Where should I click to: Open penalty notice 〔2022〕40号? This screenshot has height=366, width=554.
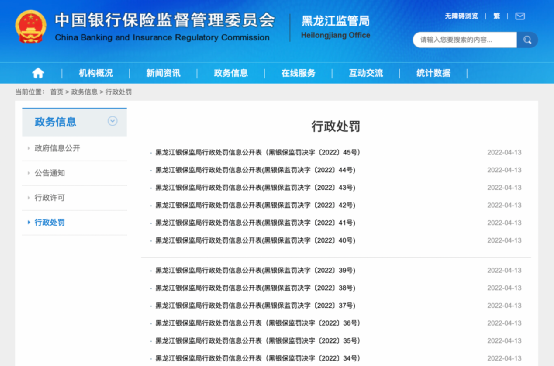[x=255, y=241]
